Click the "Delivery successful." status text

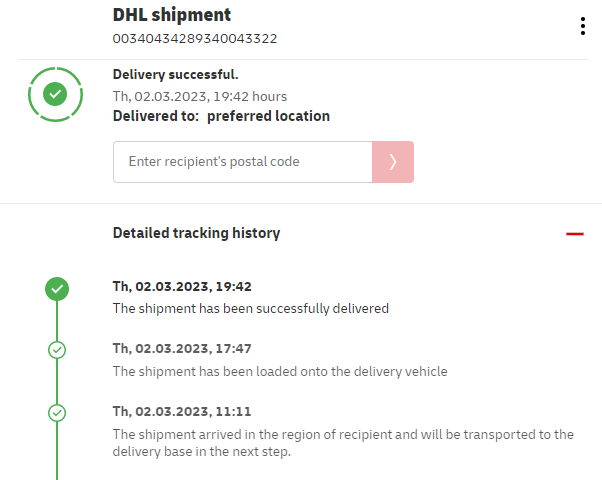tap(176, 75)
